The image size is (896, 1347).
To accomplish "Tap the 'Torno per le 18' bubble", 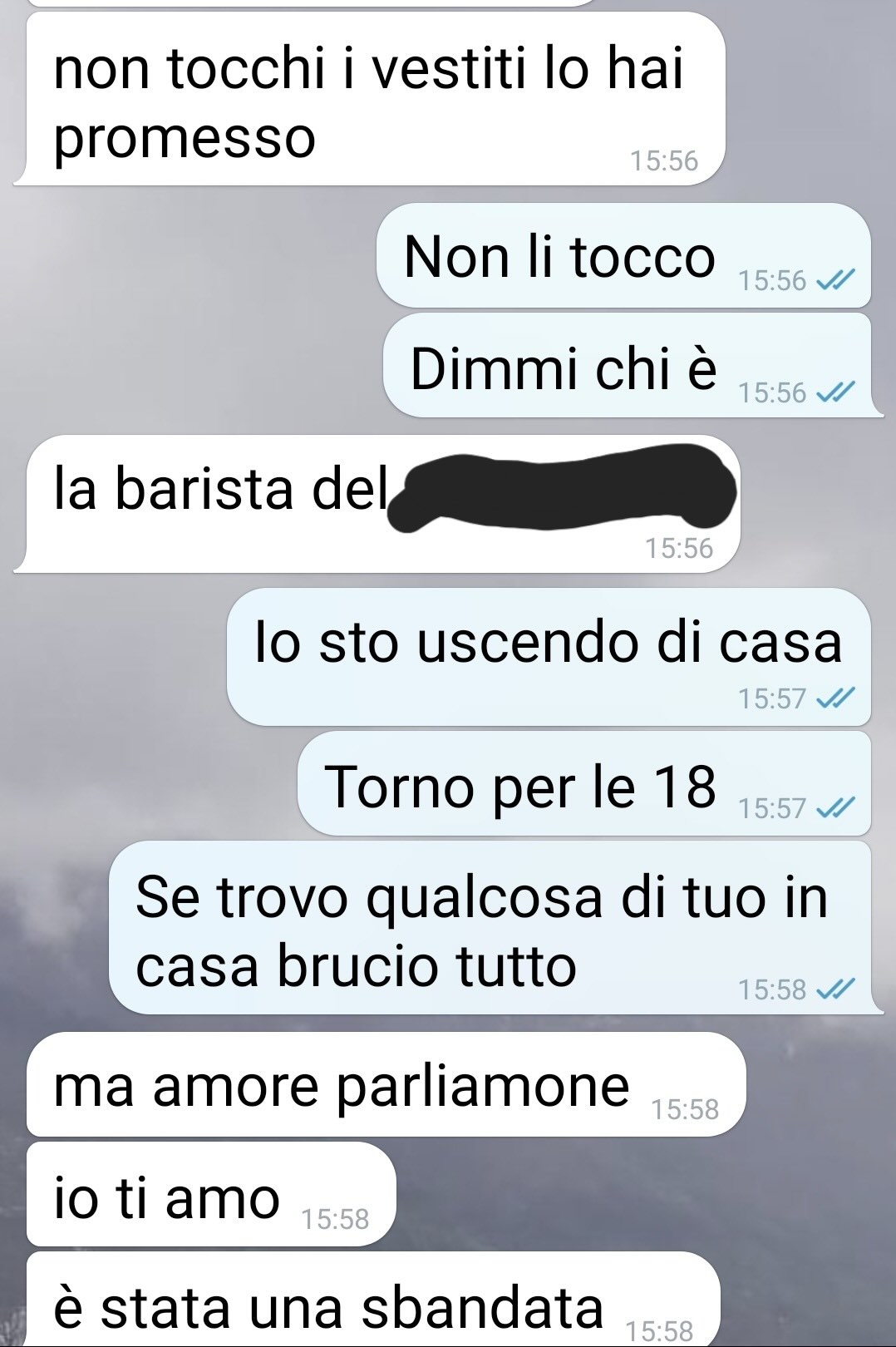I will pyautogui.click(x=584, y=783).
